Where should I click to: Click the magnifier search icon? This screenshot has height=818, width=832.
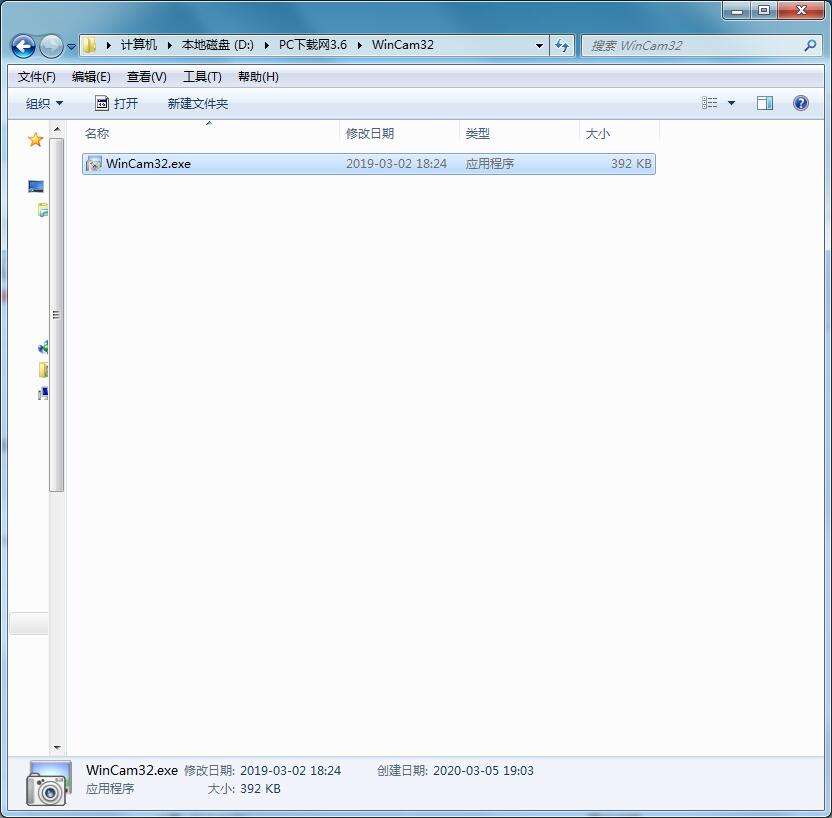click(810, 46)
